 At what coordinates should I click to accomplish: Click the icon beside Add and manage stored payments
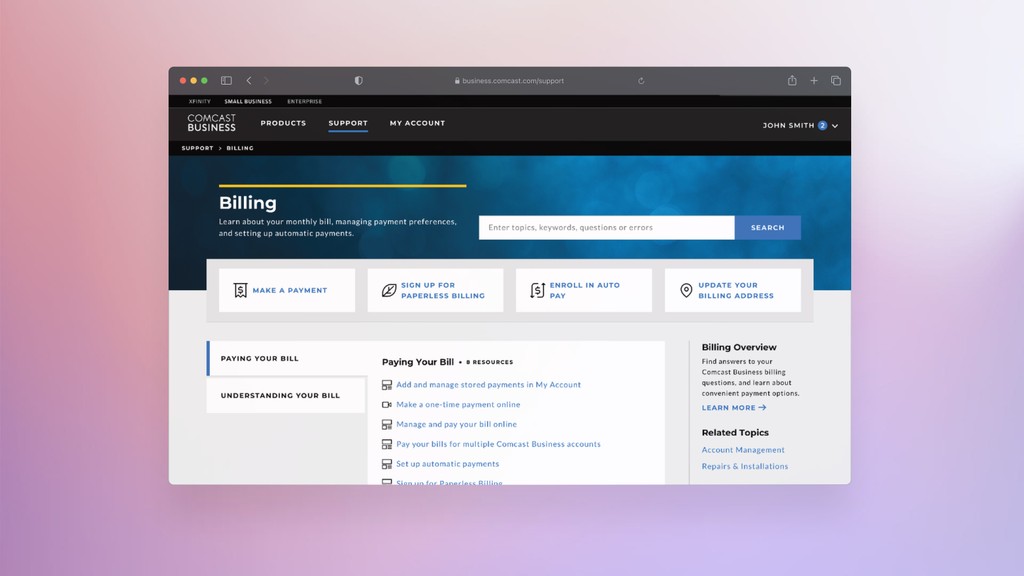coord(387,385)
